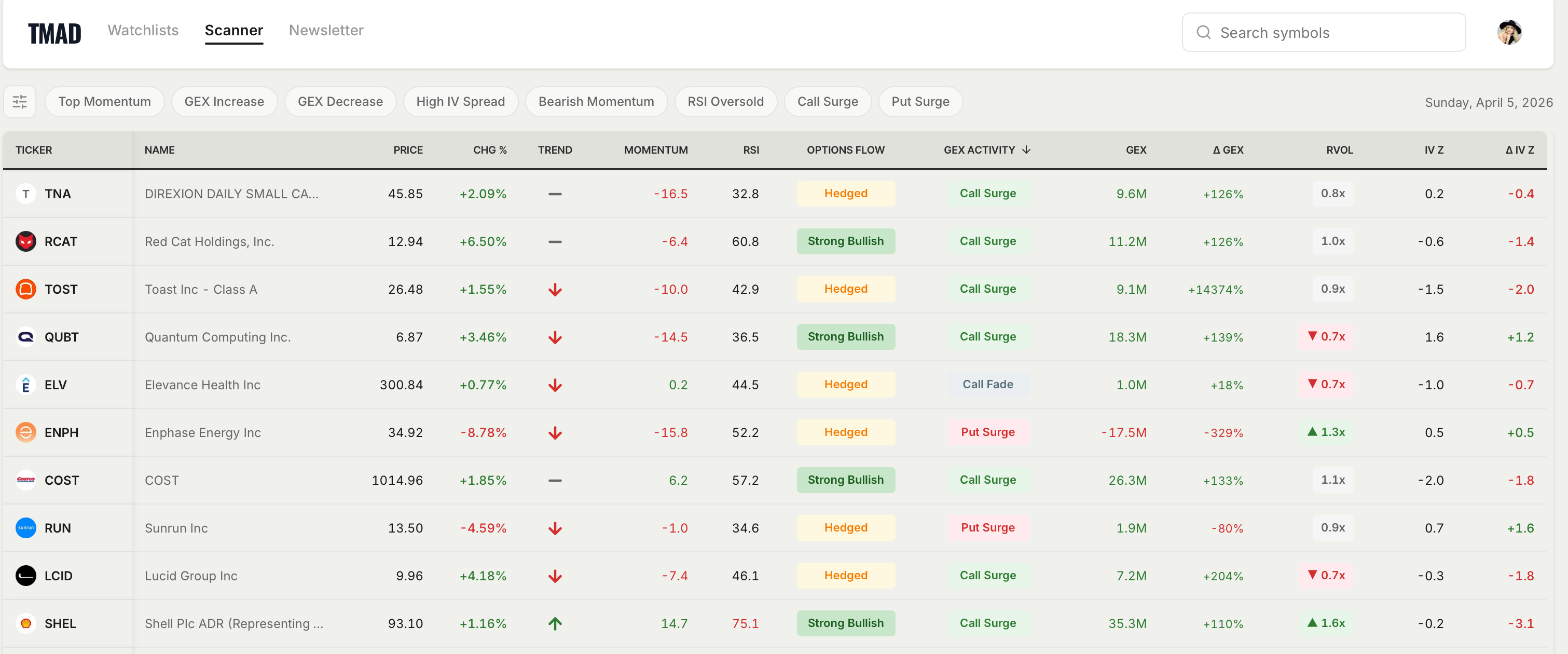Click the Shell SHEL logo icon
Viewport: 1568px width, 654px height.
[25, 623]
